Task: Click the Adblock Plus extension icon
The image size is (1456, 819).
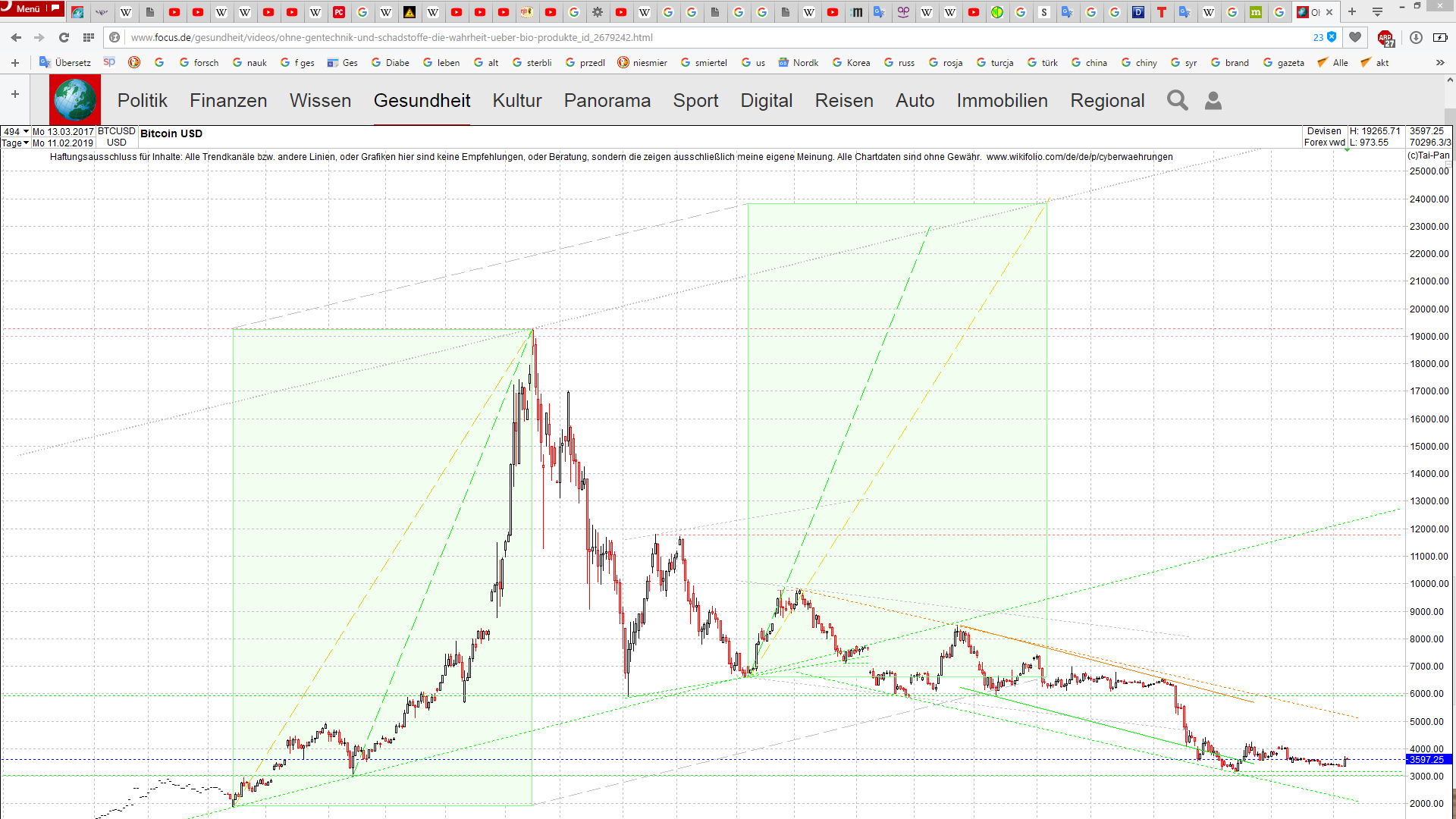Action: (1385, 38)
